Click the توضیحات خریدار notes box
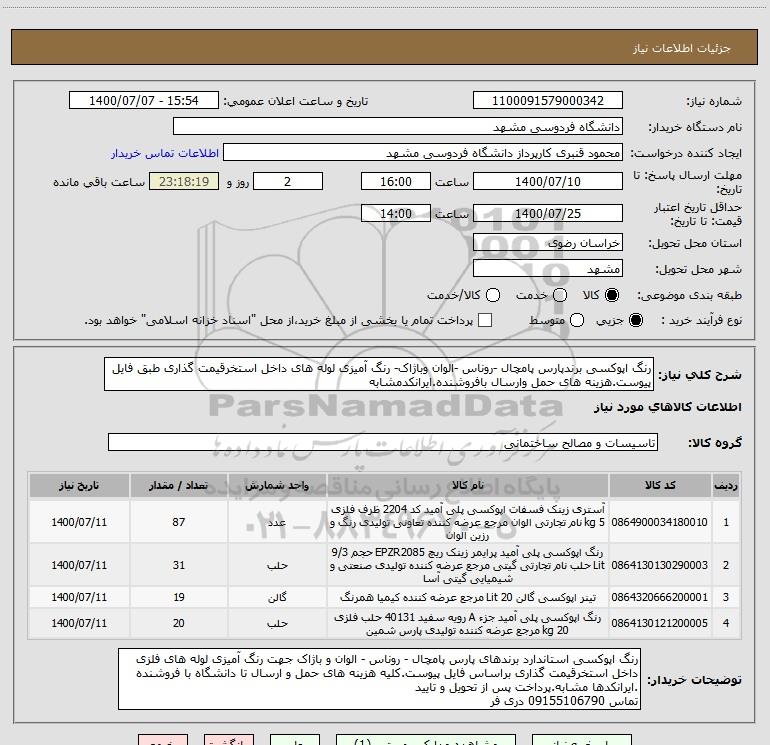770x745 pixels. tap(379, 679)
